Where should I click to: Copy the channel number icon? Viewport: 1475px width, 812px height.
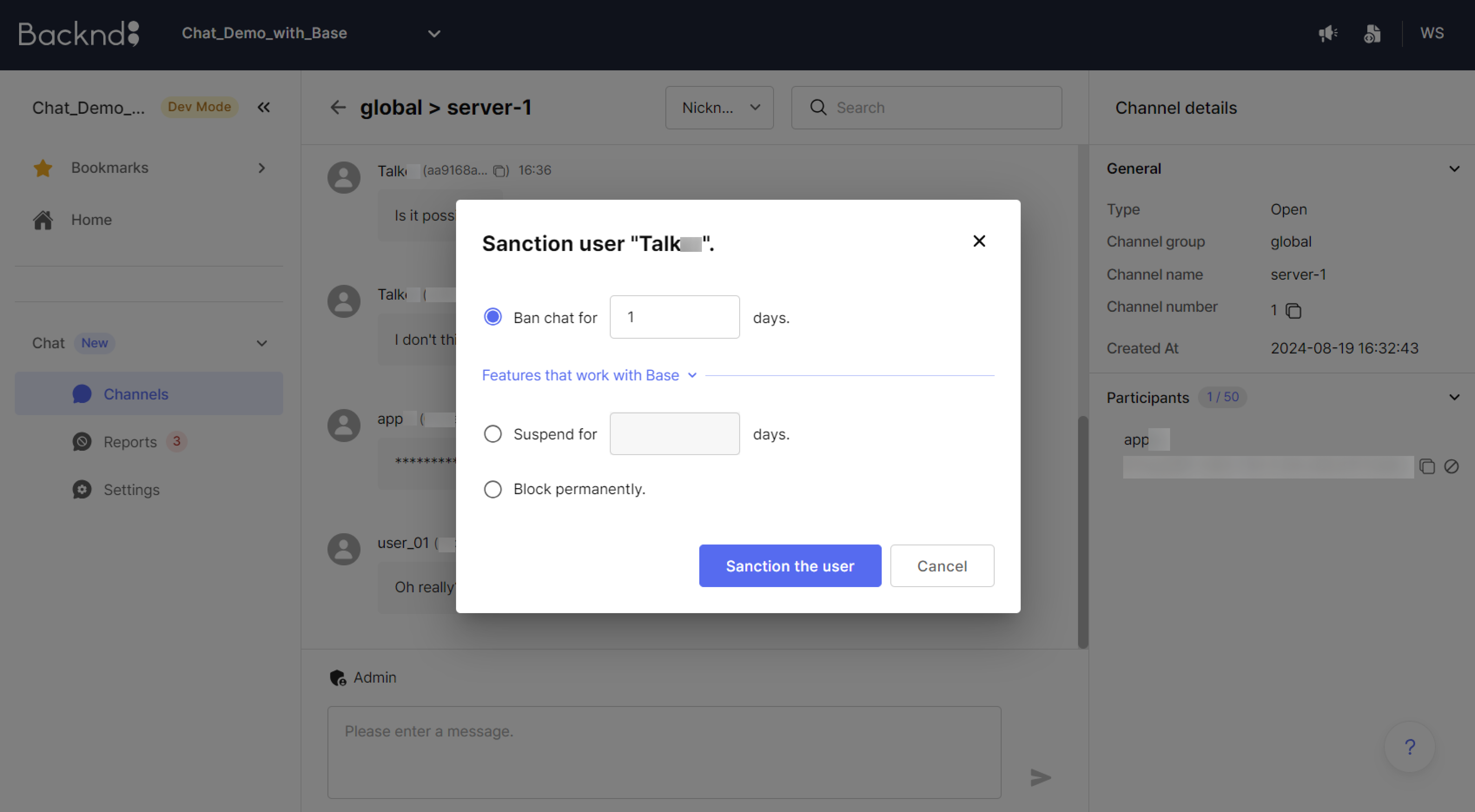pyautogui.click(x=1293, y=310)
